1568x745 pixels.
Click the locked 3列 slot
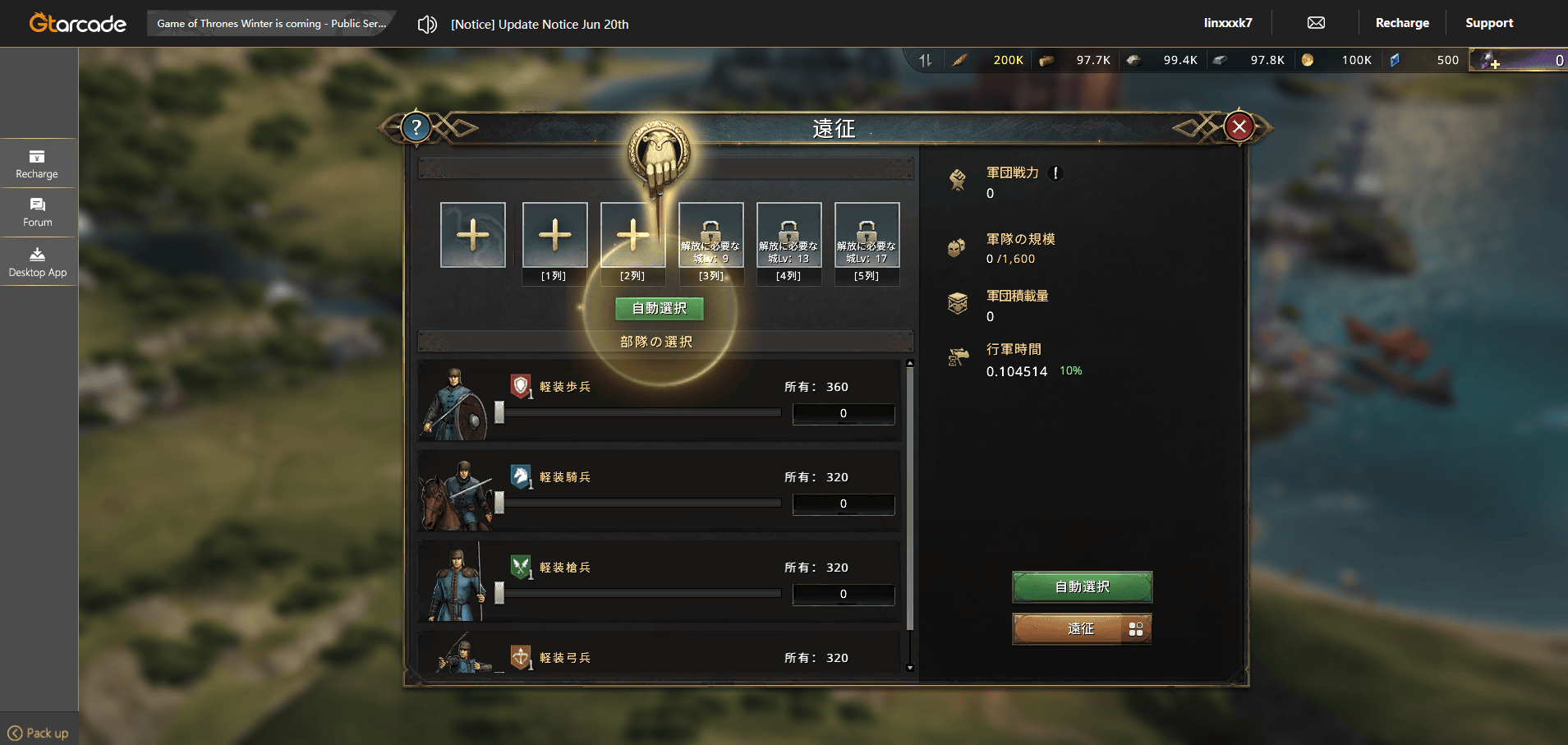coord(711,235)
